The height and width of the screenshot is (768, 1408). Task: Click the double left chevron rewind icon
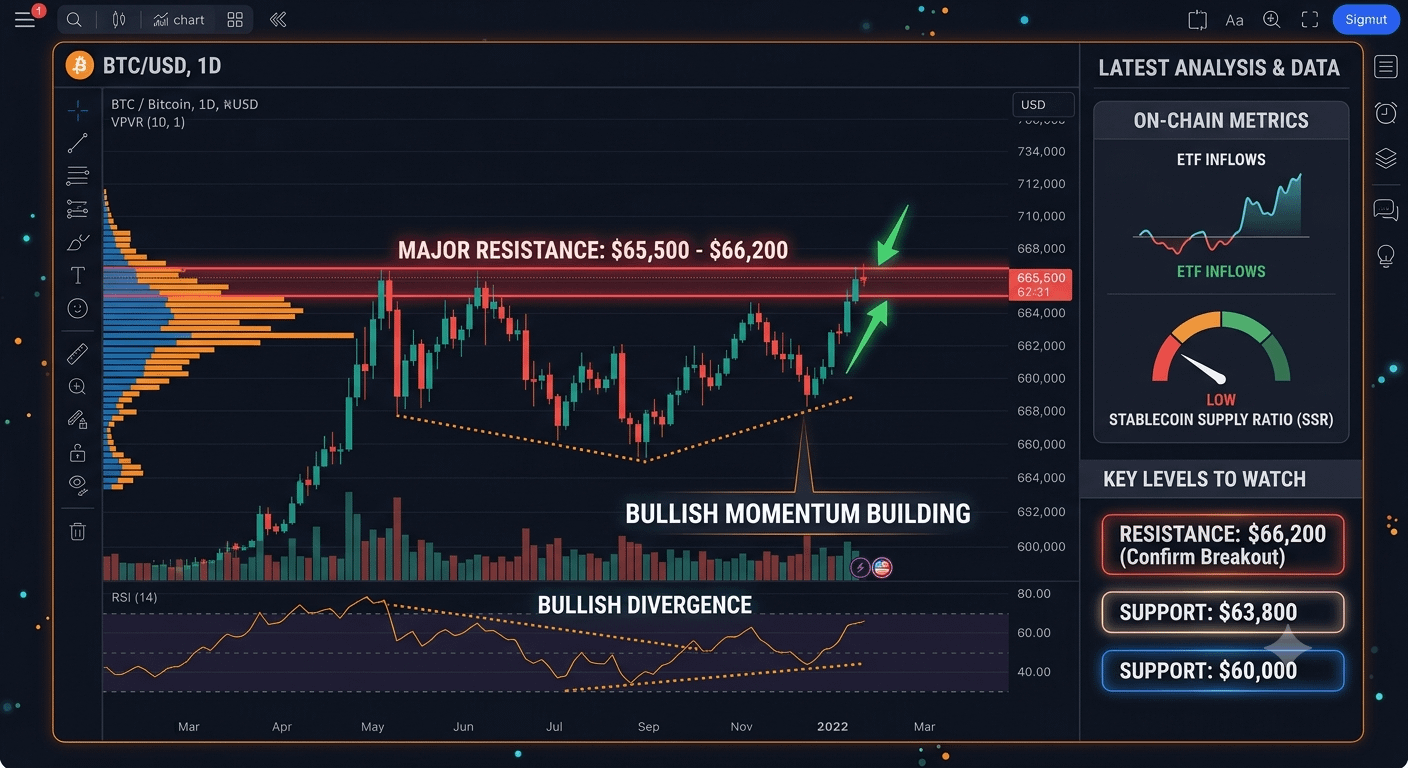tap(278, 19)
